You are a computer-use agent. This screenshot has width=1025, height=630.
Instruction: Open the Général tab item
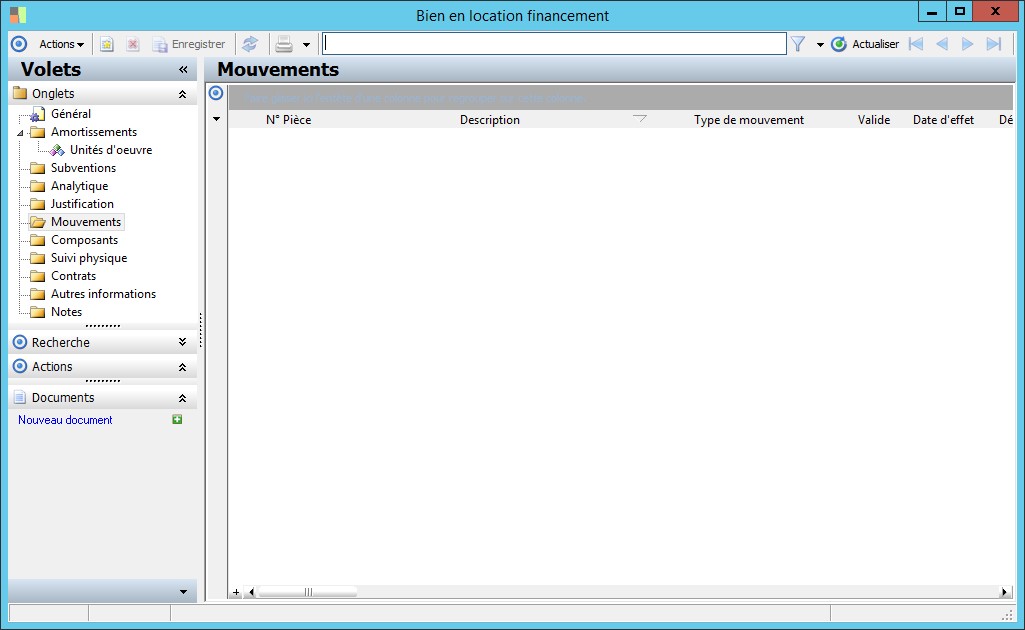pyautogui.click(x=71, y=114)
